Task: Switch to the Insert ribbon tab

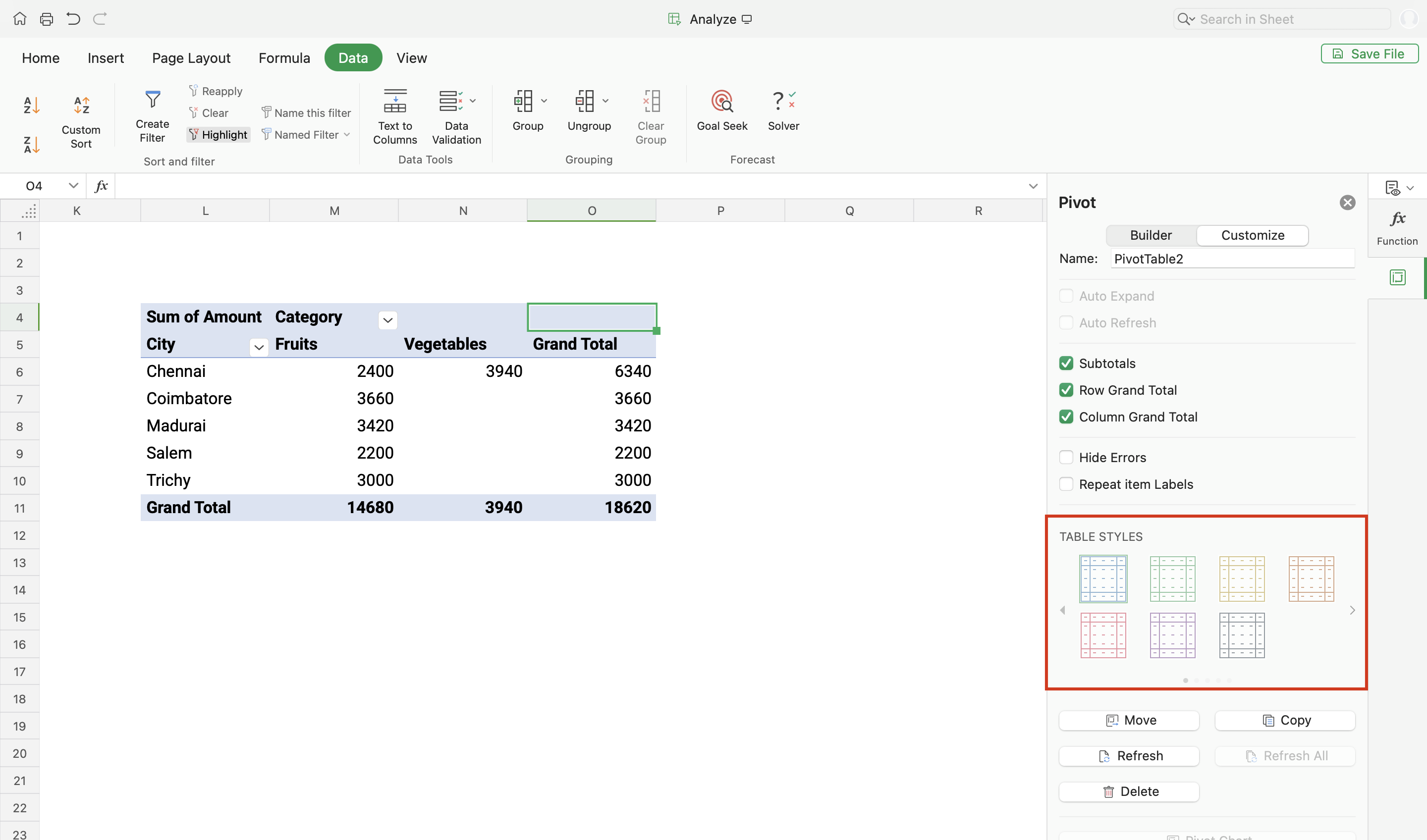Action: pos(106,58)
